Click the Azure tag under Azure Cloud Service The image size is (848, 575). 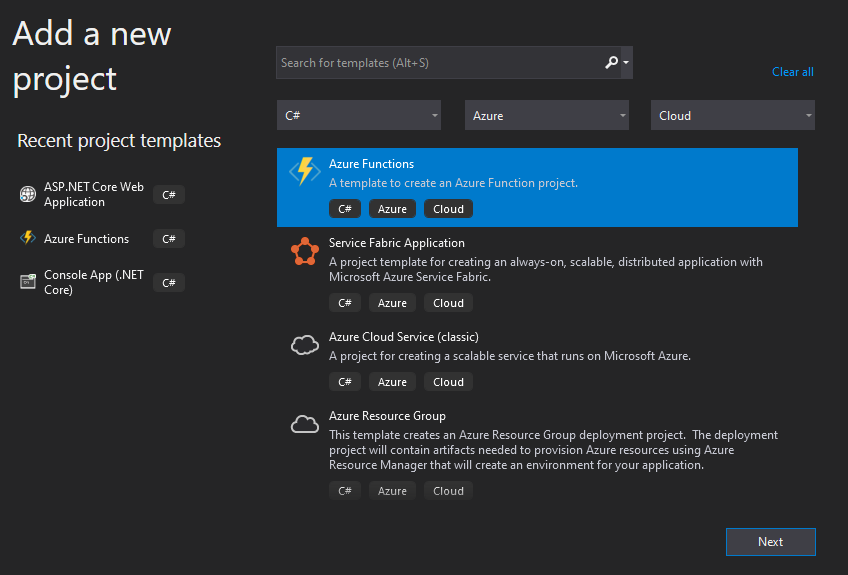click(392, 382)
